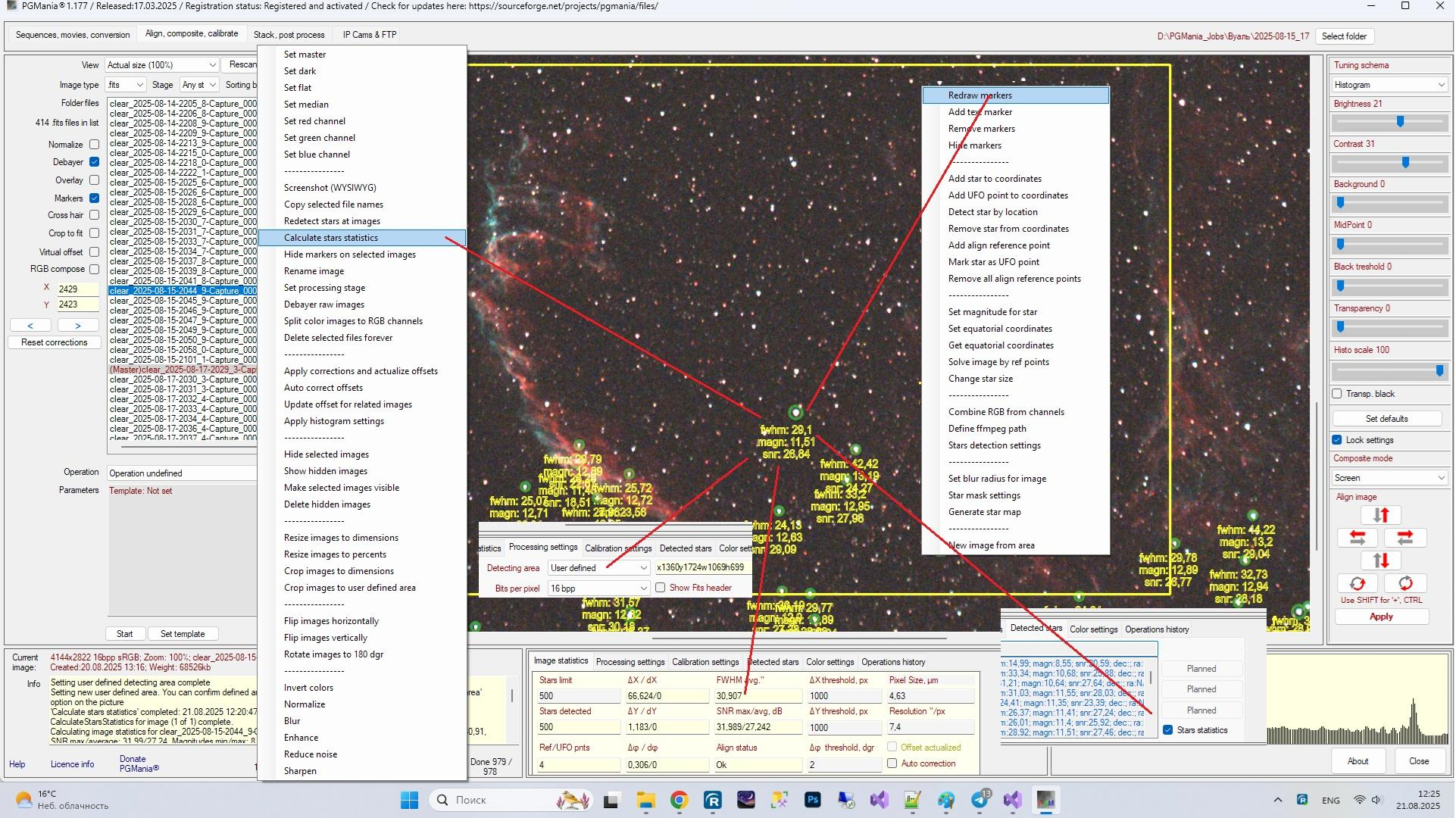Toggle the Crop to fit checkbox

coord(94,233)
